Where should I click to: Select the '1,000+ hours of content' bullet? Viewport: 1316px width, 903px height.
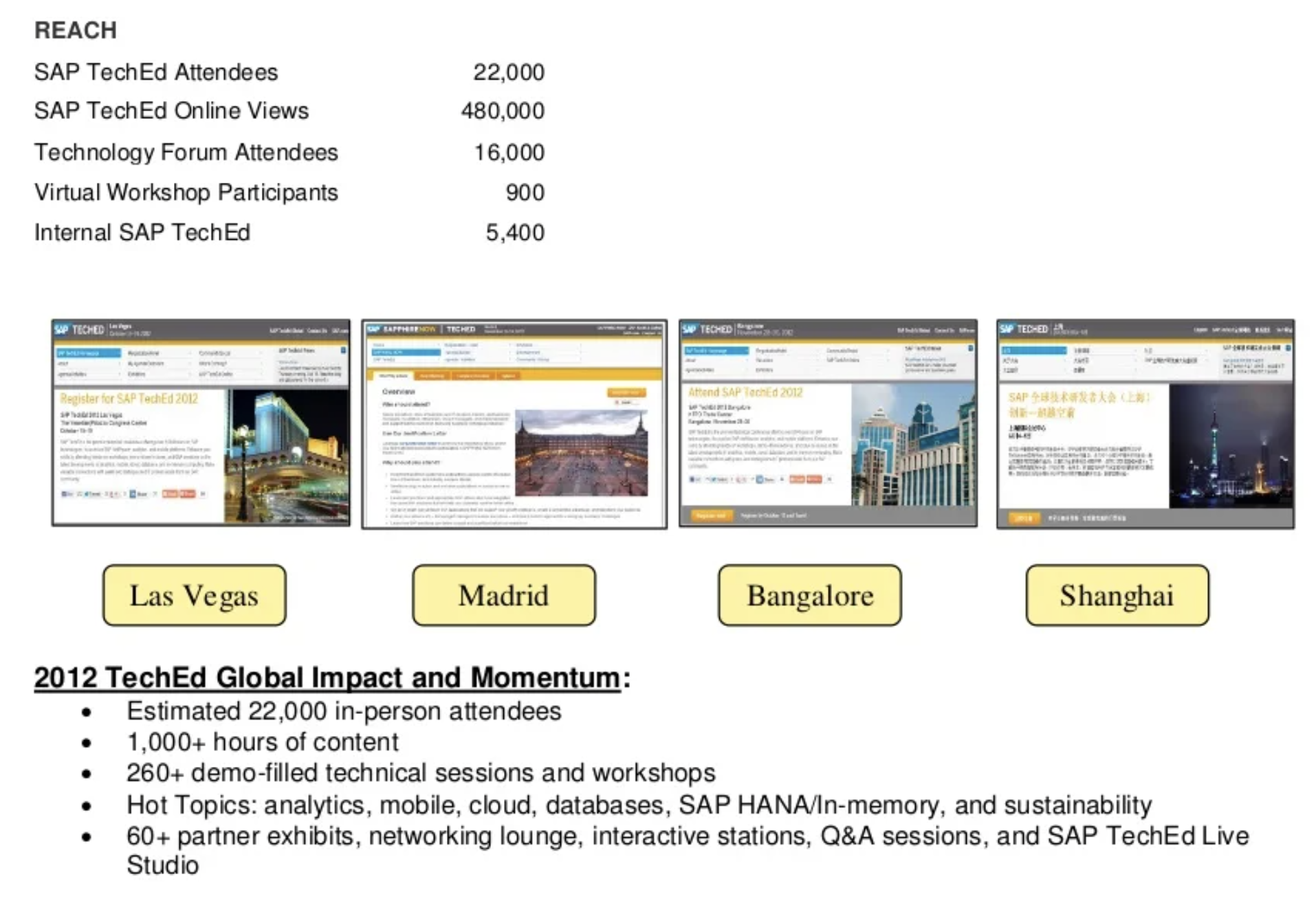point(263,742)
